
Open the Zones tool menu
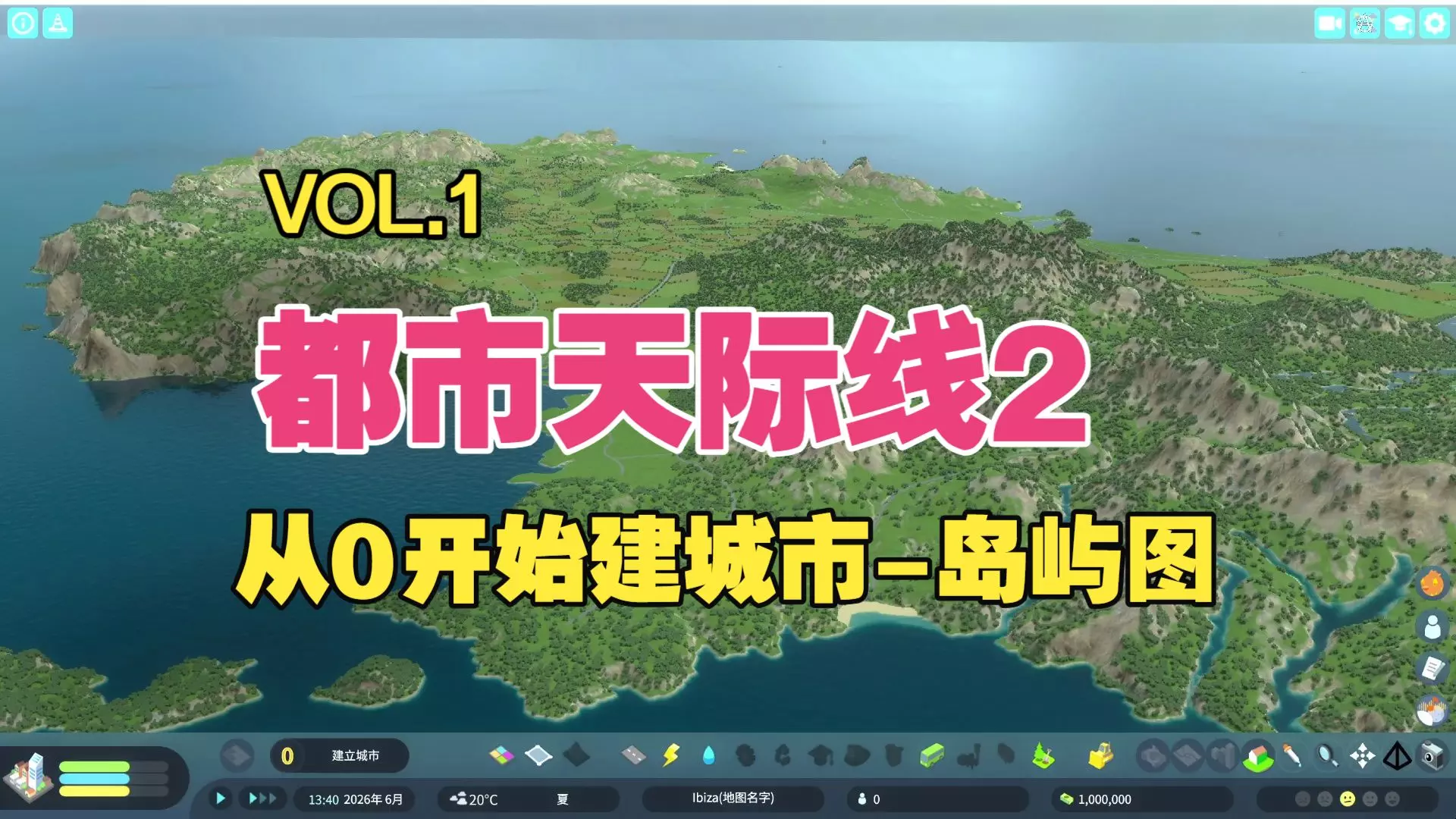pos(501,755)
